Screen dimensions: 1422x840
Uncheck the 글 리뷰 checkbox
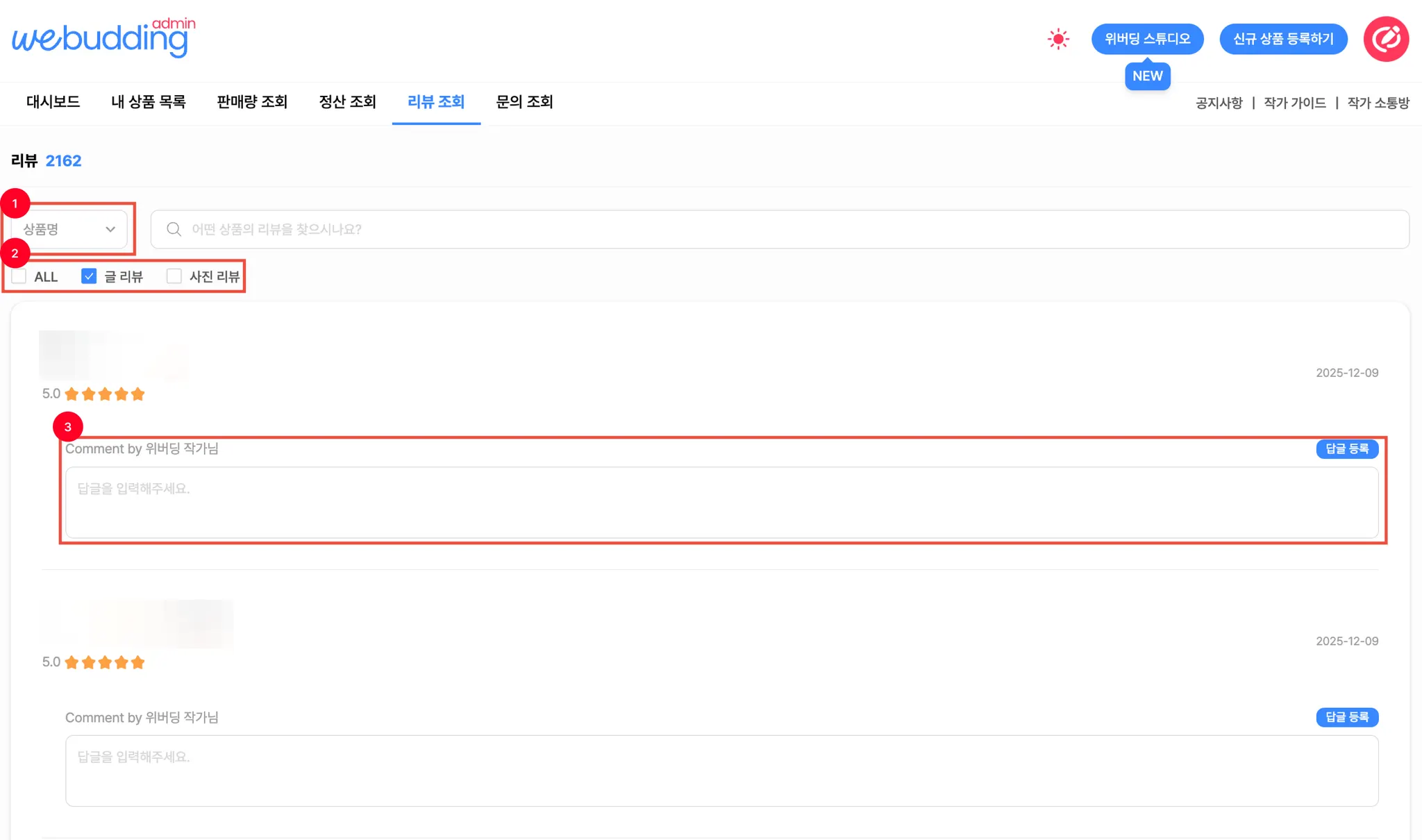point(89,276)
